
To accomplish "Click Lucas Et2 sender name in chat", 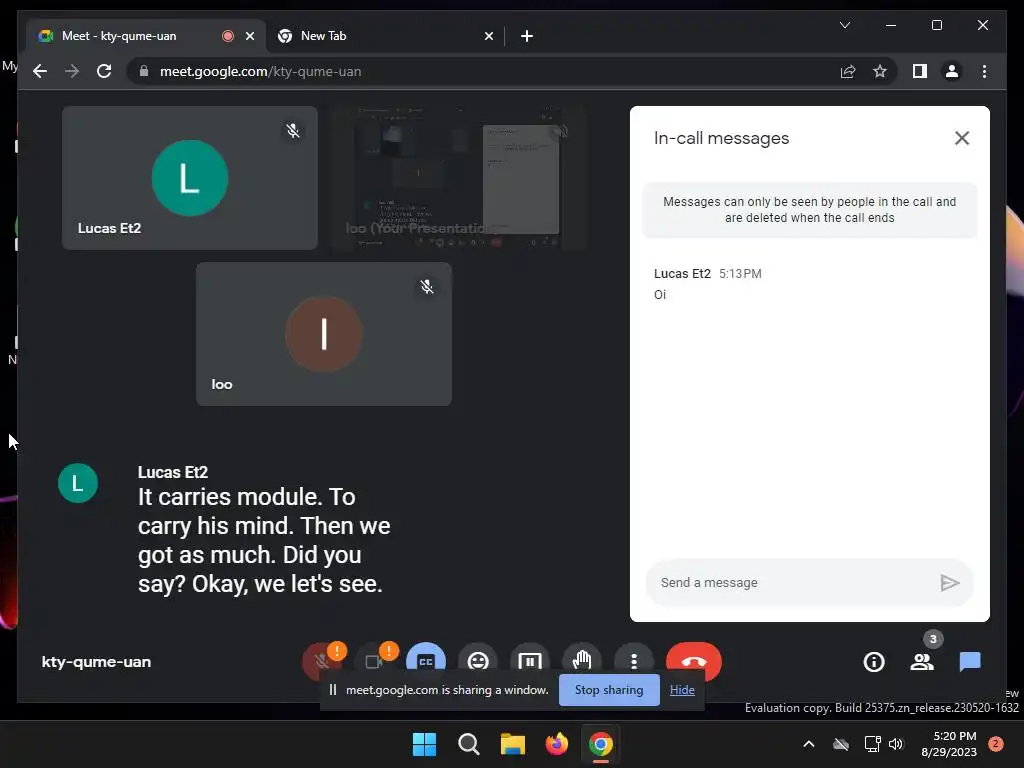I will (682, 274).
